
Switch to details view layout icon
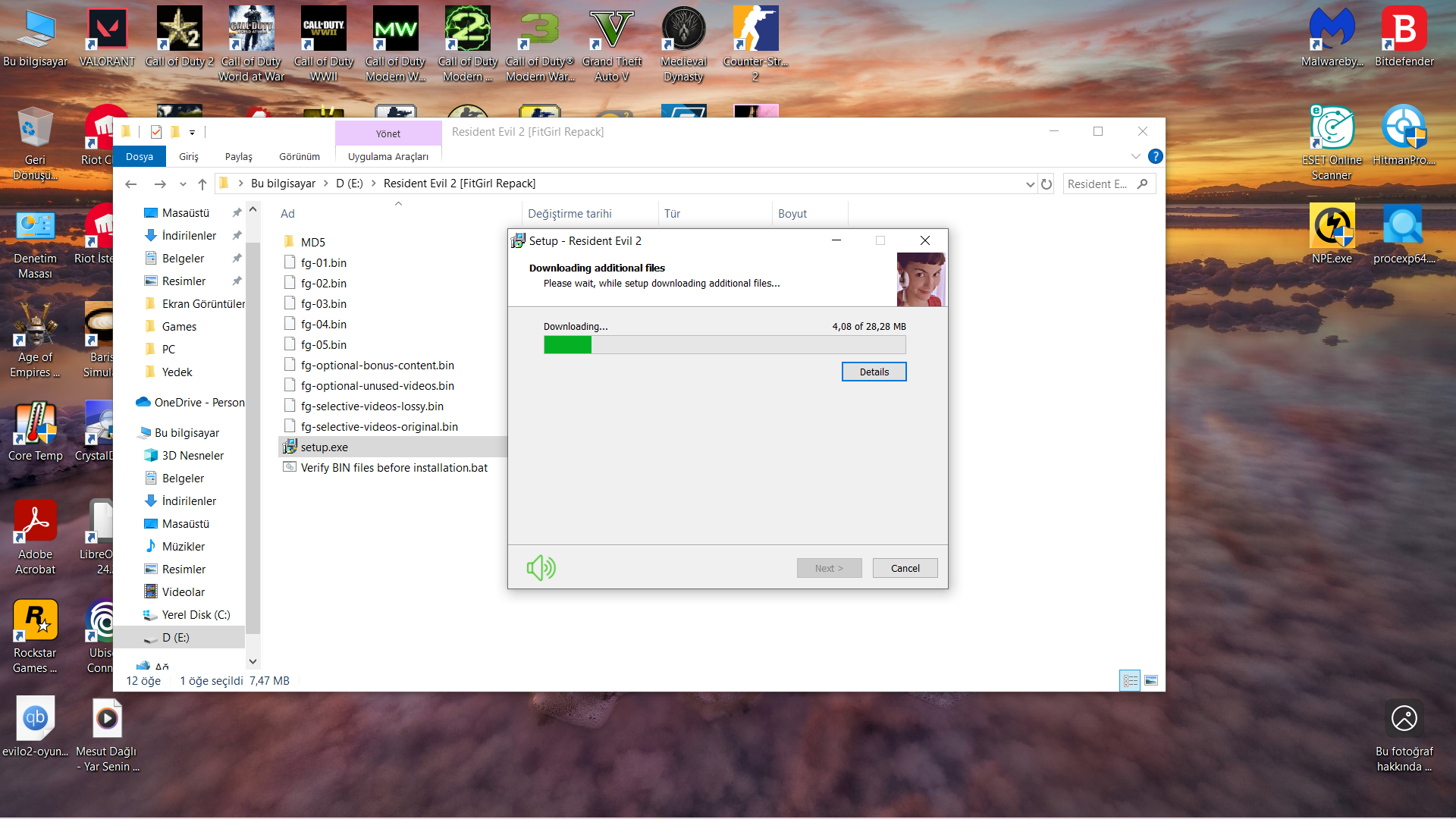(1130, 680)
